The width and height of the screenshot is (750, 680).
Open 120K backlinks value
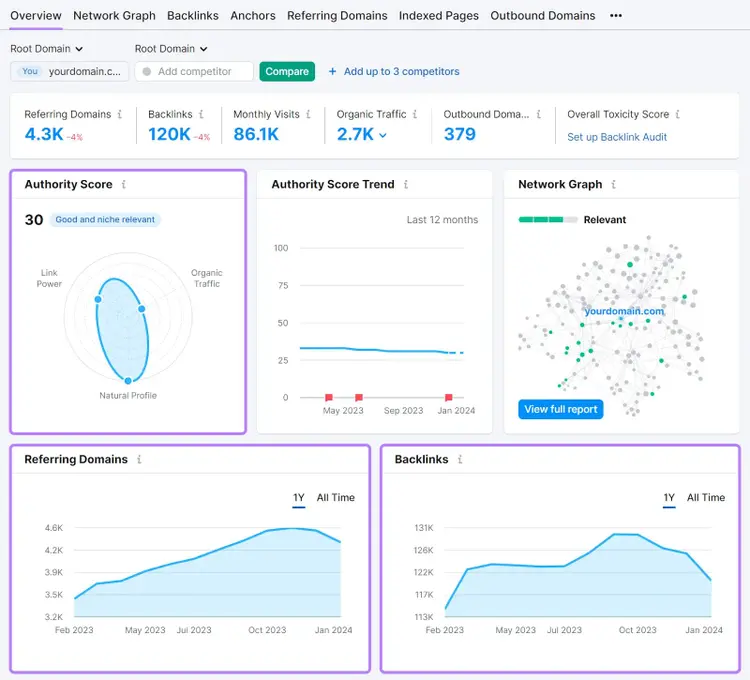tap(169, 134)
